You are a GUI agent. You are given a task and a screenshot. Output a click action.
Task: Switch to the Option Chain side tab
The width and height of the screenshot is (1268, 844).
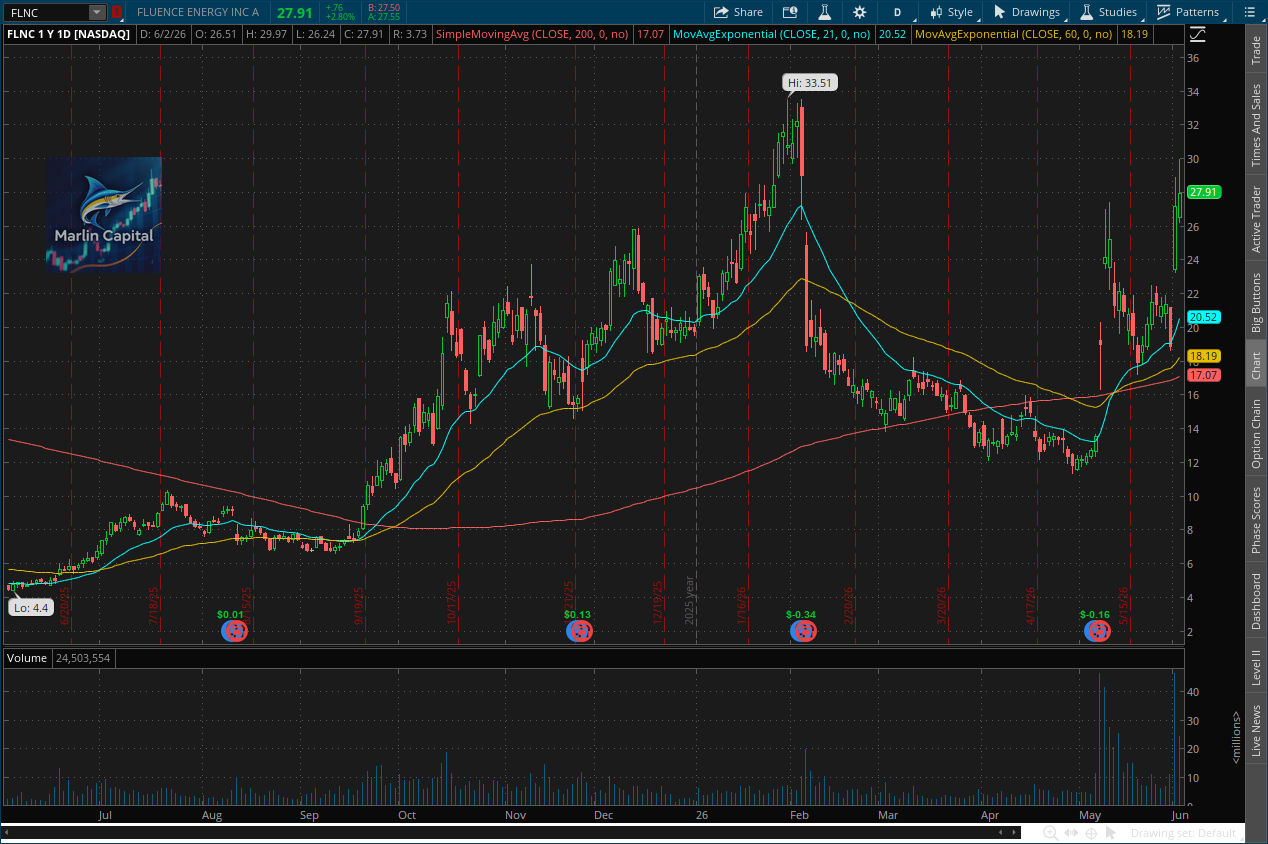[1256, 434]
